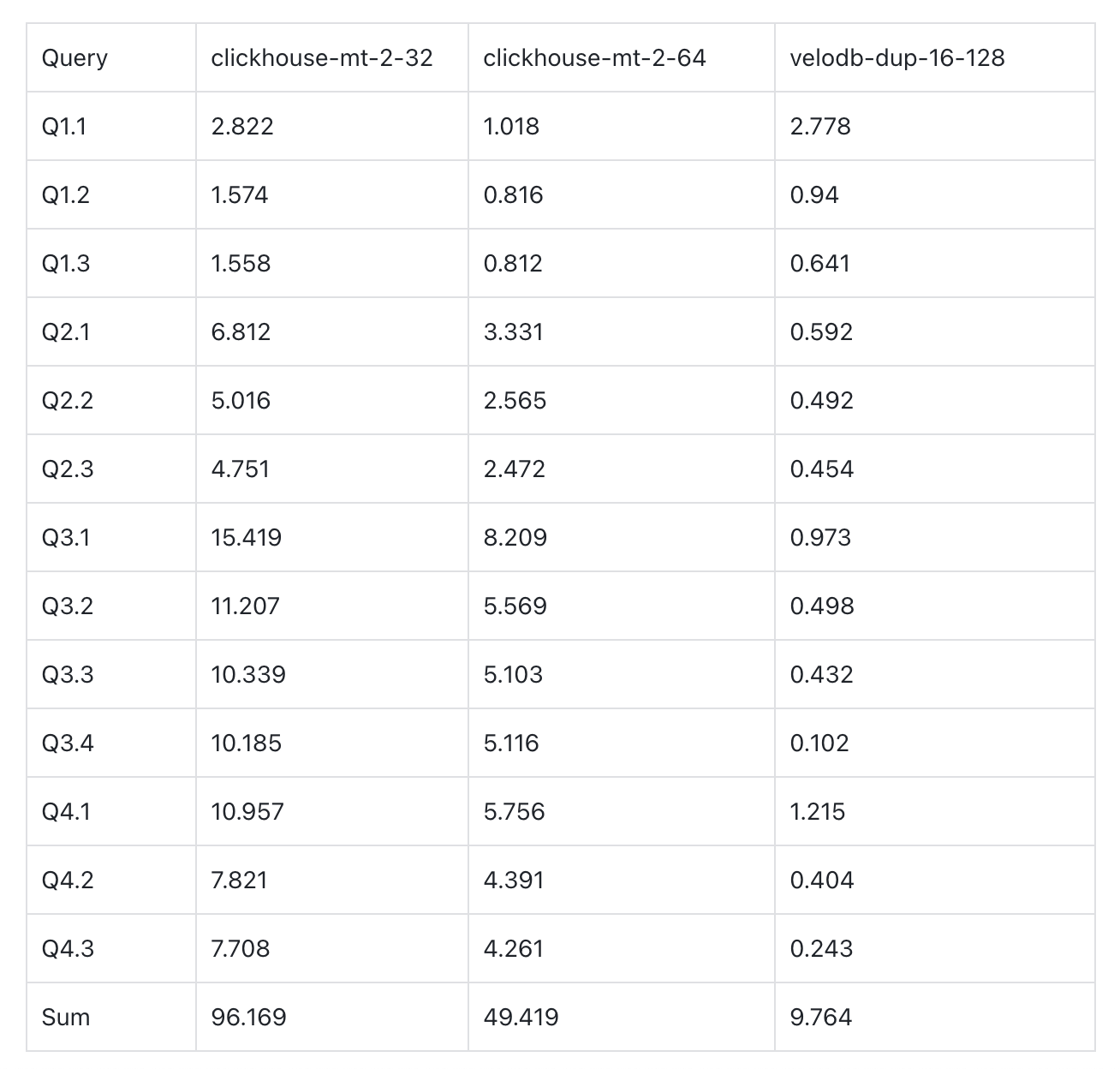Select the cell with value 1.215
This screenshot has height=1069, width=1120.
pyautogui.click(x=818, y=812)
